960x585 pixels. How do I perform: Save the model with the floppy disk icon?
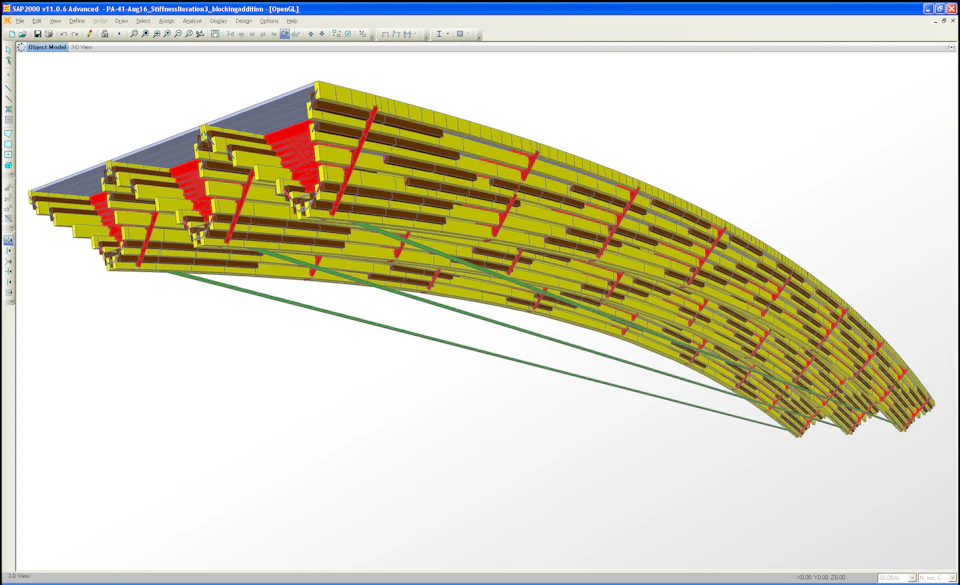37,34
